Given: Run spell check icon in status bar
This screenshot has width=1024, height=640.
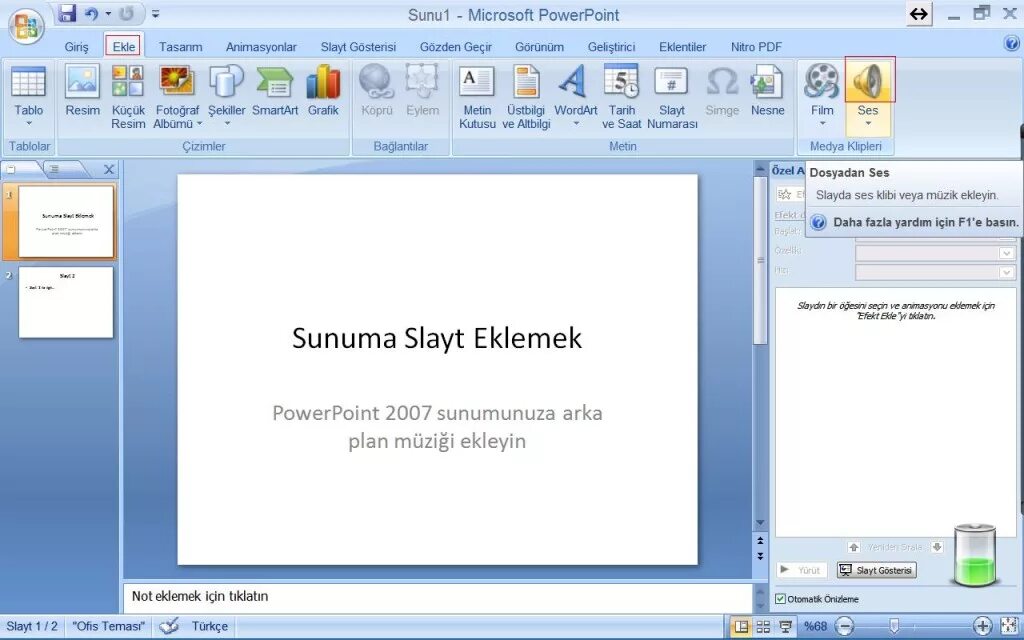Looking at the screenshot, I should 169,626.
